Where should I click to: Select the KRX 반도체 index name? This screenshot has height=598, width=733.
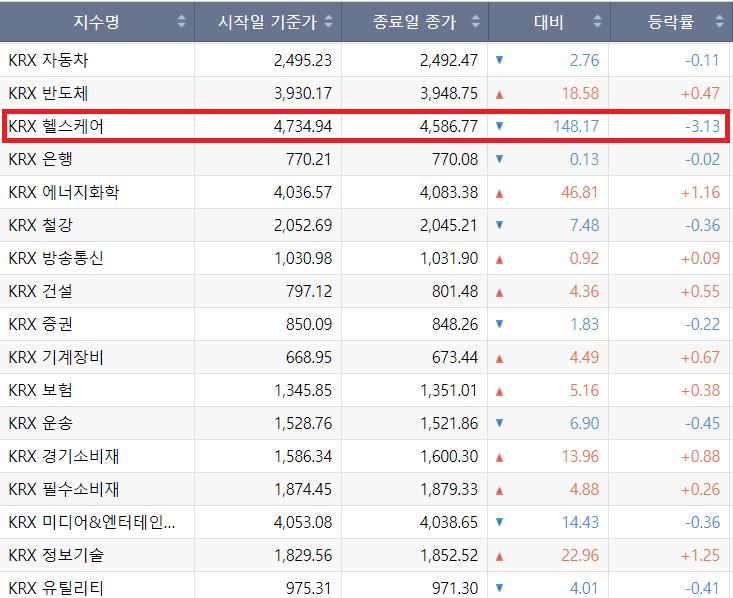(48, 93)
